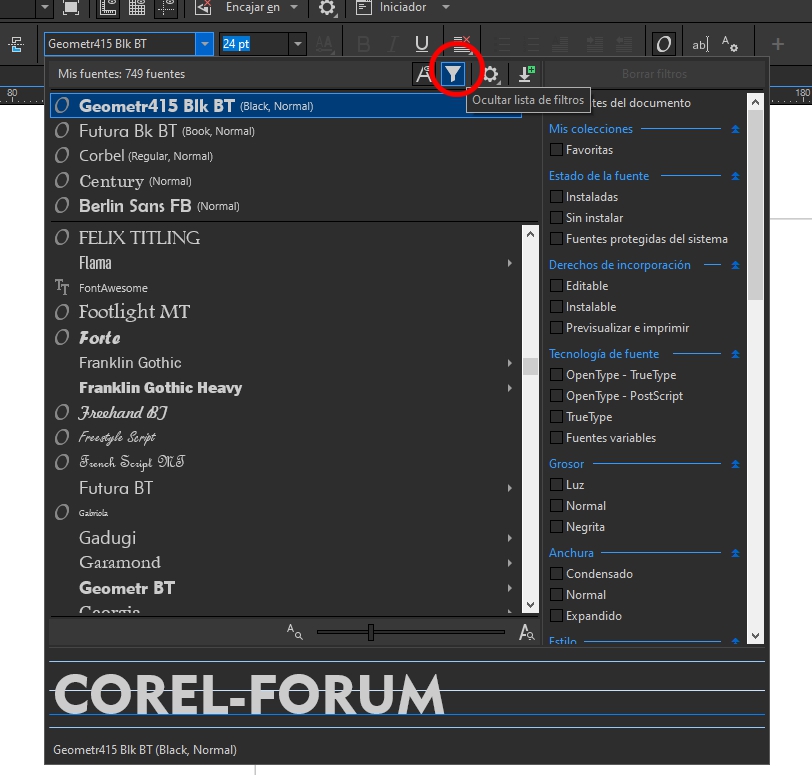812x775 pixels.
Task: Choose the Forte font
Action: tap(286, 338)
